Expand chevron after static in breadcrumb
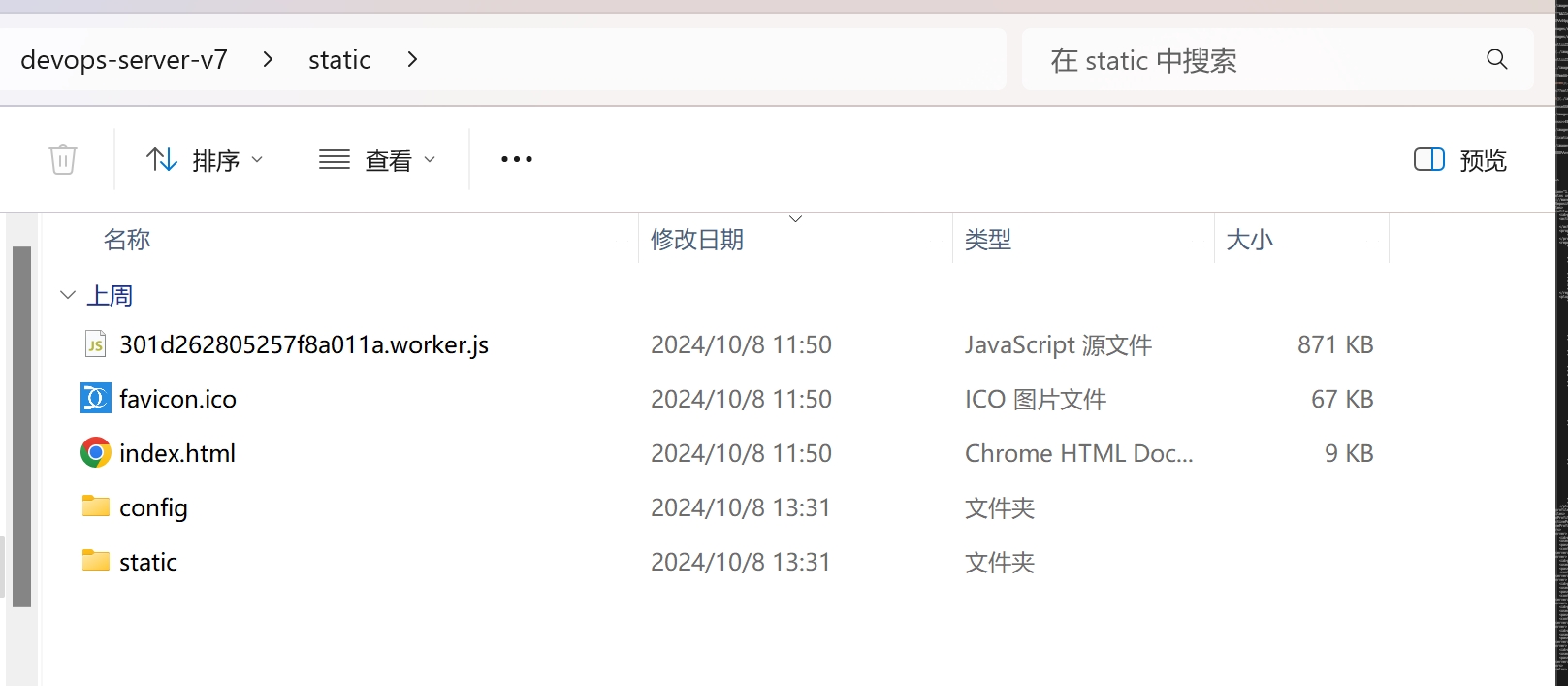This screenshot has width=1568, height=686. pyautogui.click(x=412, y=60)
